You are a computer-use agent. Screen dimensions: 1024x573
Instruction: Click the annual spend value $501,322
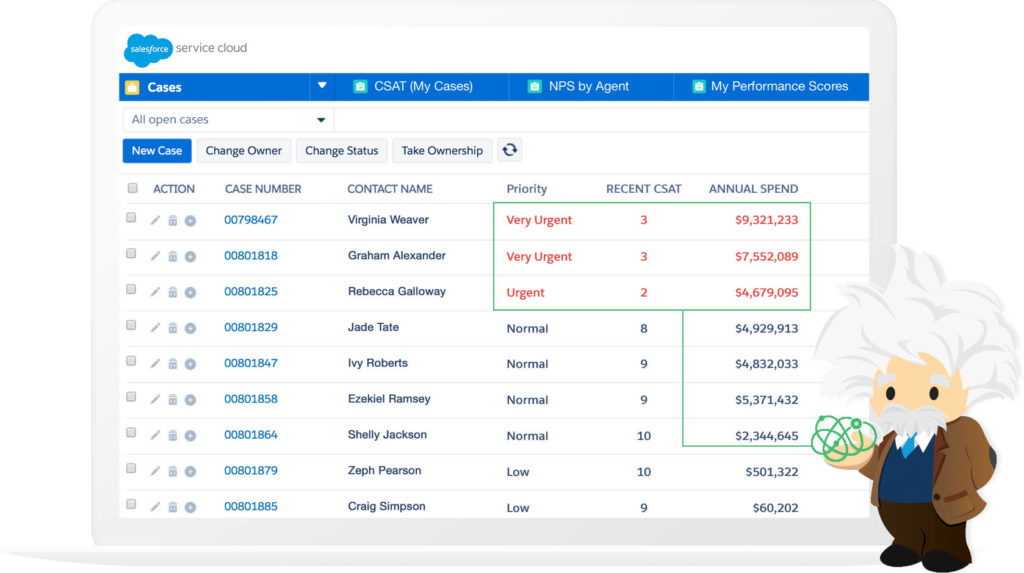coord(771,472)
